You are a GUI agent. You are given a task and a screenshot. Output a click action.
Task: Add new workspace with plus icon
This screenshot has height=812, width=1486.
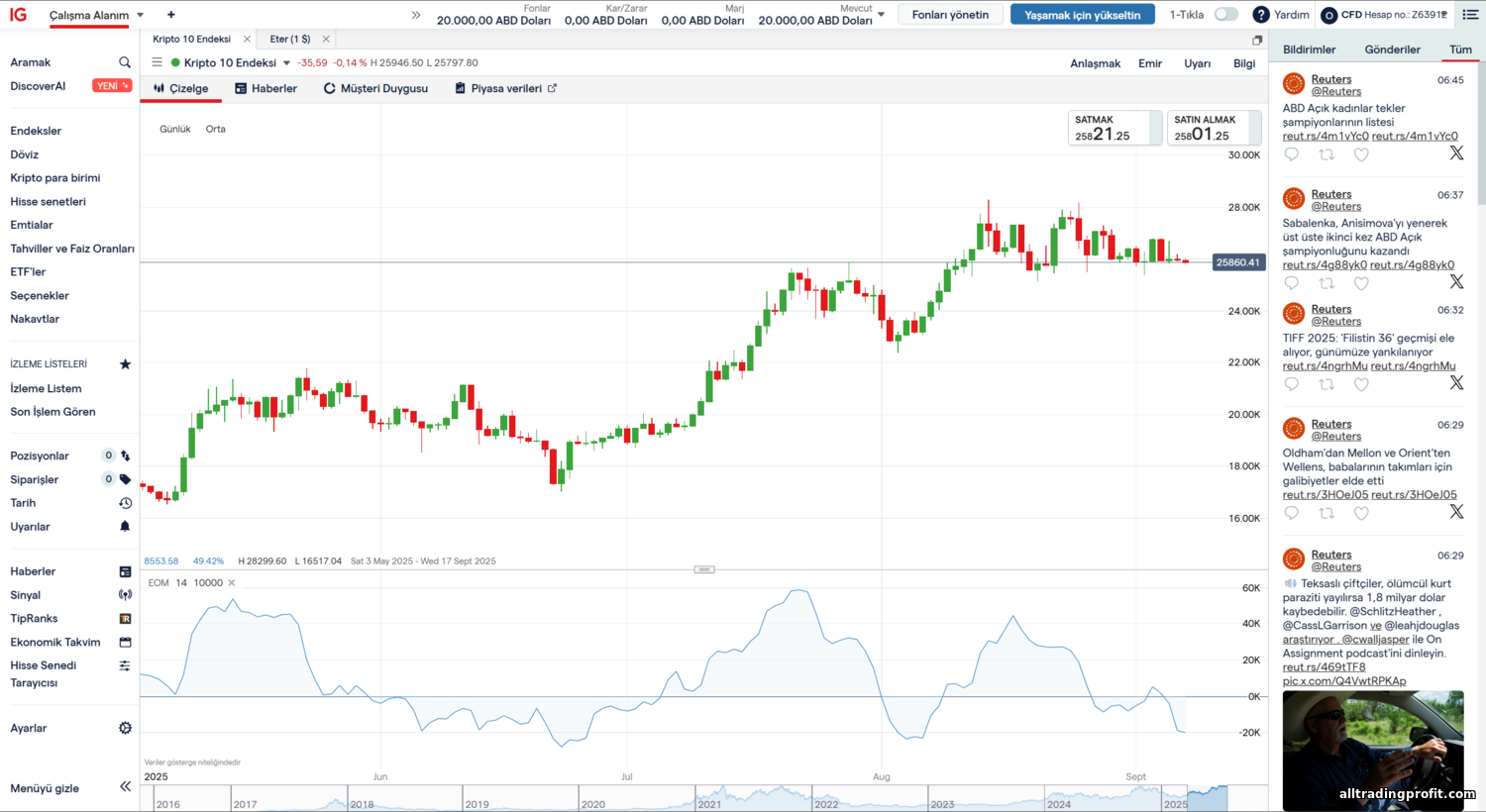pyautogui.click(x=171, y=15)
